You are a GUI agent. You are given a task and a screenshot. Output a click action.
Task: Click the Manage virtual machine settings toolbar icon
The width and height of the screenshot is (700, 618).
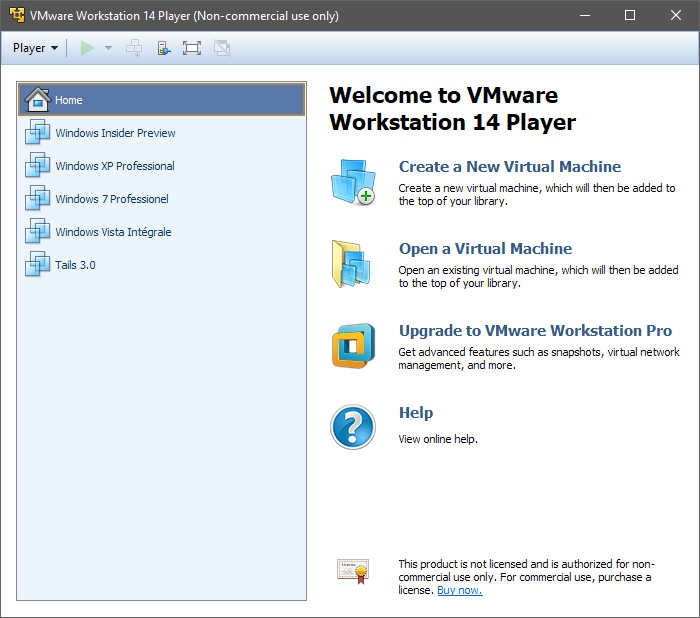point(164,48)
